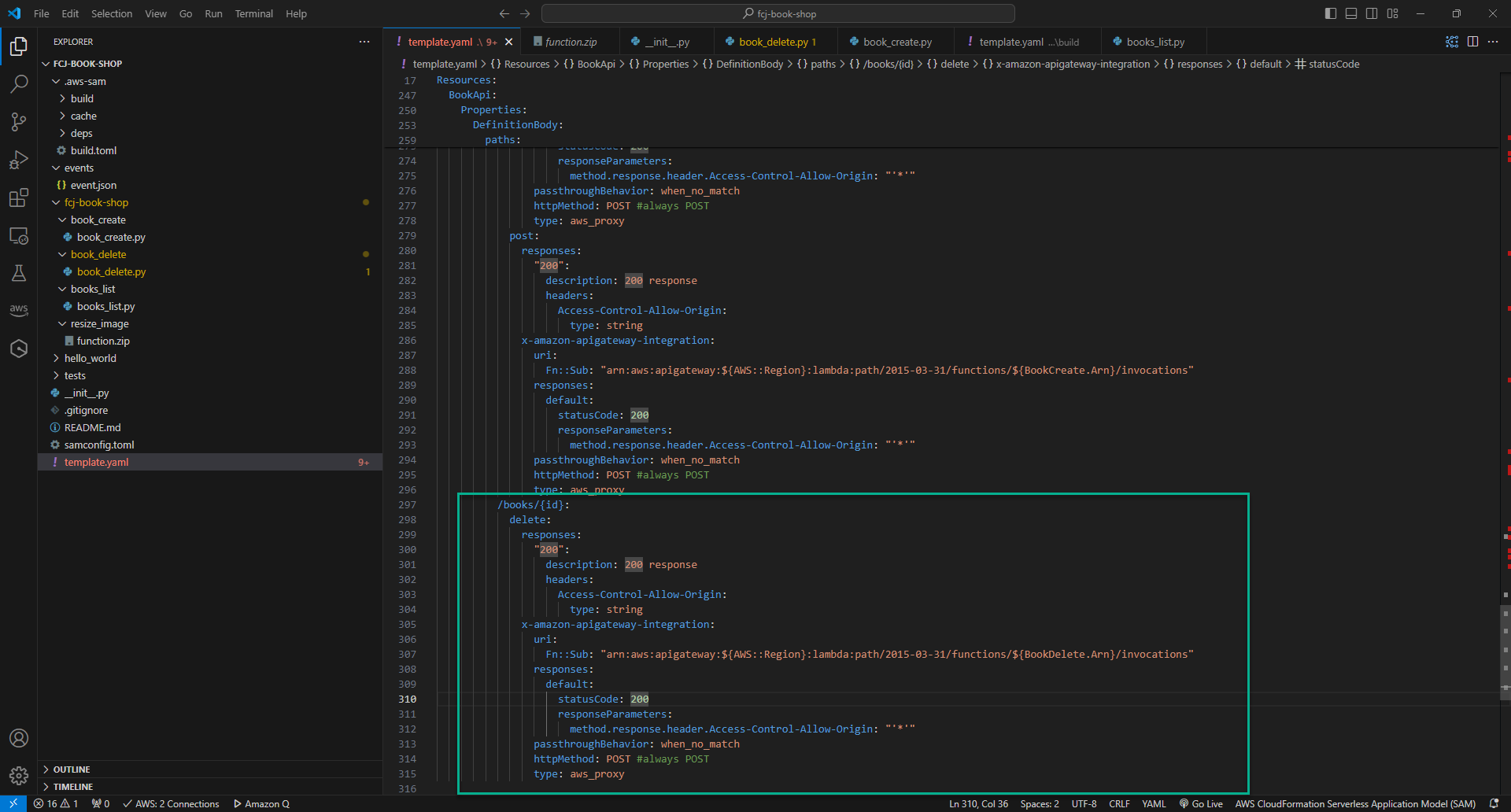
Task: Open the Accounts icon
Action: [x=19, y=738]
